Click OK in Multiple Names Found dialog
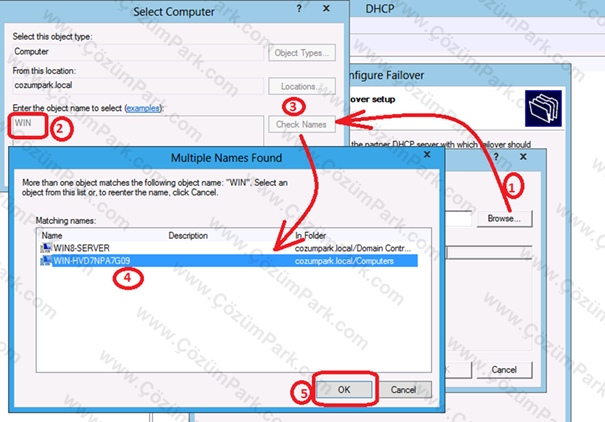The image size is (605, 422). tap(344, 390)
